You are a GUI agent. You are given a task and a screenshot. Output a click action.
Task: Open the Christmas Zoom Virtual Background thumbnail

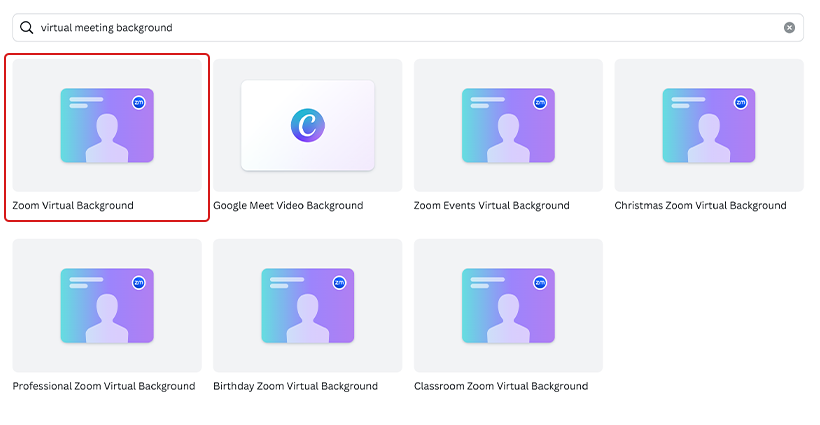tap(709, 125)
